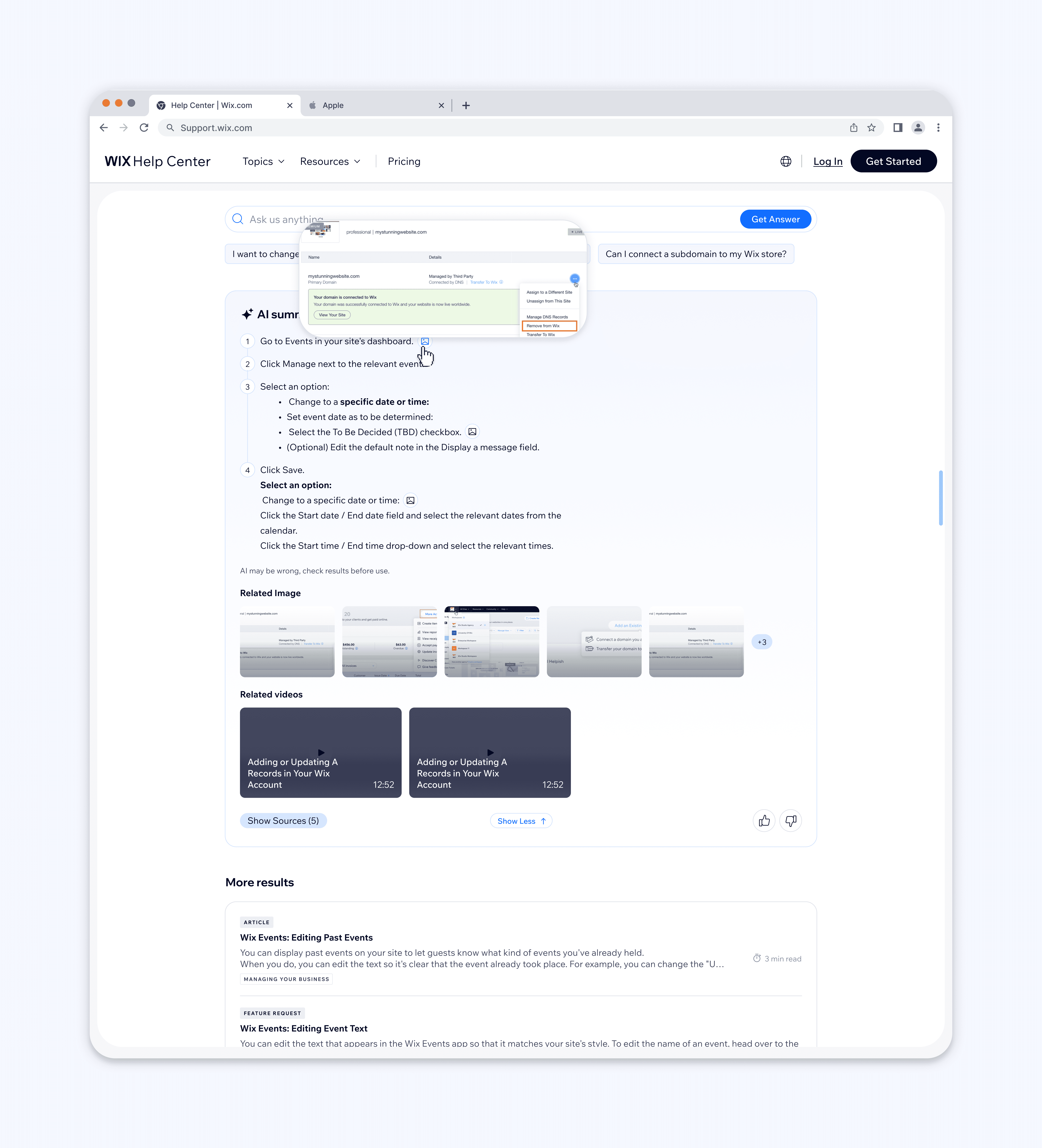This screenshot has height=1148, width=1042.
Task: Switch to the Apple browser tab
Action: [x=333, y=105]
